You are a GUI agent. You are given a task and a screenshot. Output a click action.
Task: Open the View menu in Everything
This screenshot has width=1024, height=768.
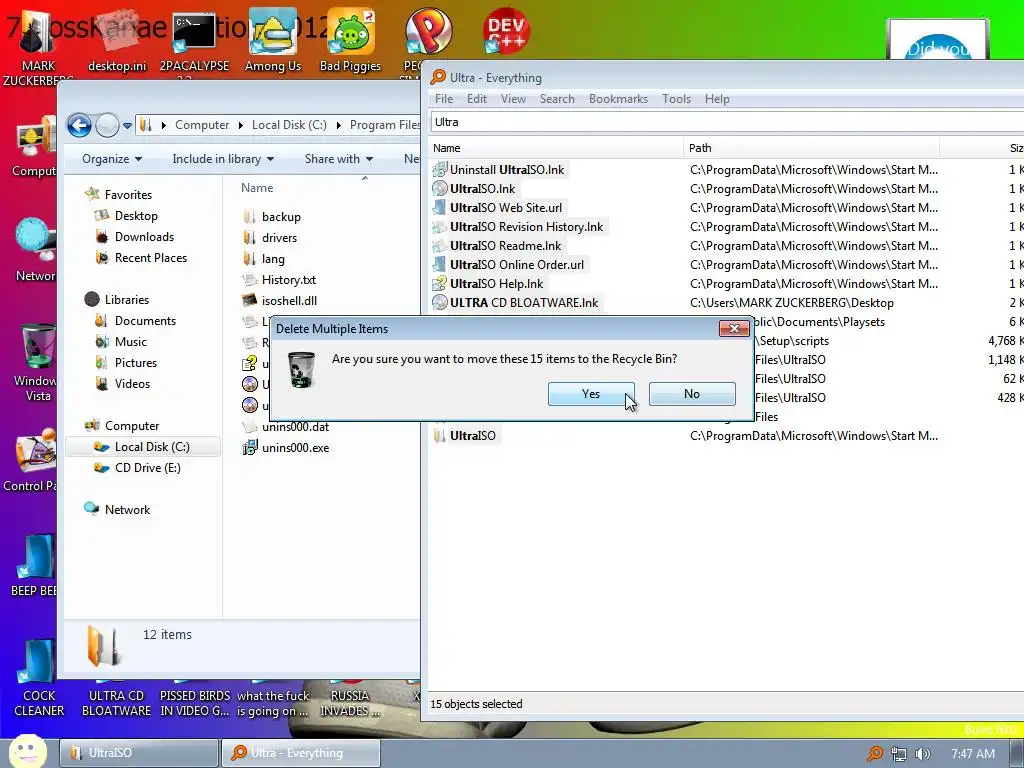(x=513, y=99)
